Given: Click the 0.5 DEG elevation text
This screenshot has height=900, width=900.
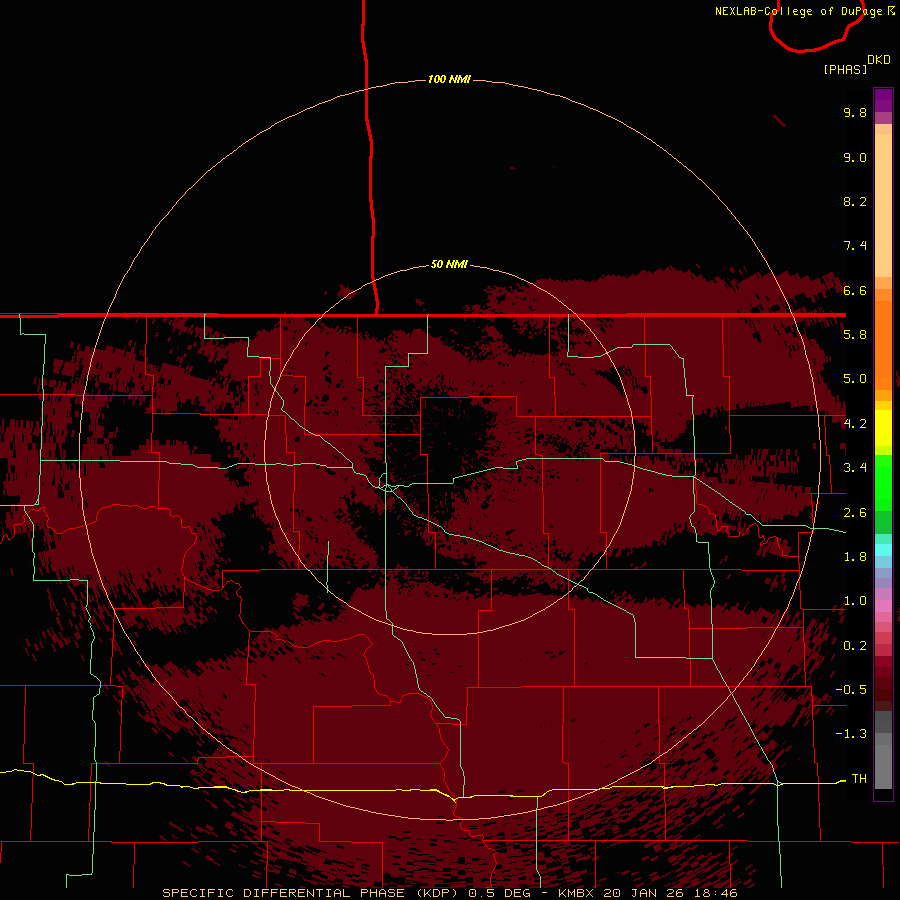Looking at the screenshot, I should point(499,893).
